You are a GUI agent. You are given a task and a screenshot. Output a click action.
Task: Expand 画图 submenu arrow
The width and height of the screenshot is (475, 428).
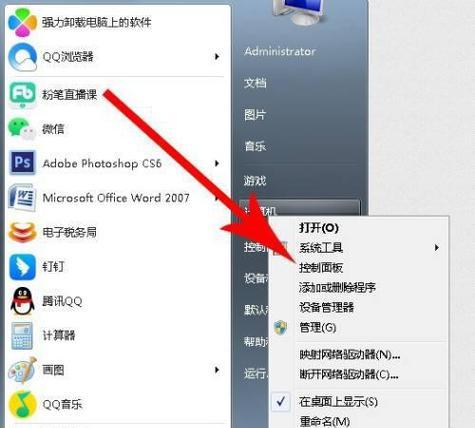[217, 370]
